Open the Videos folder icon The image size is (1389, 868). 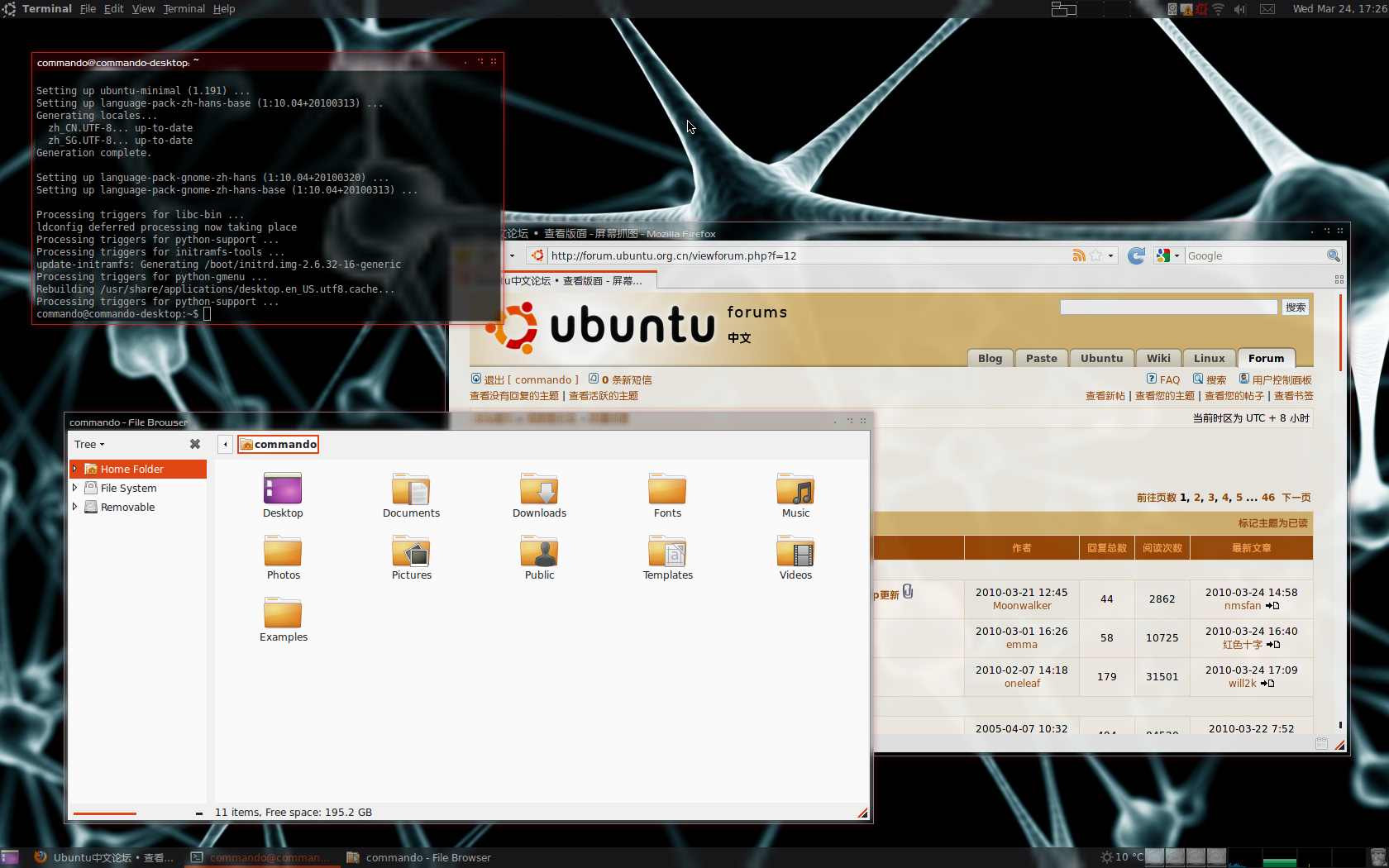(x=795, y=551)
